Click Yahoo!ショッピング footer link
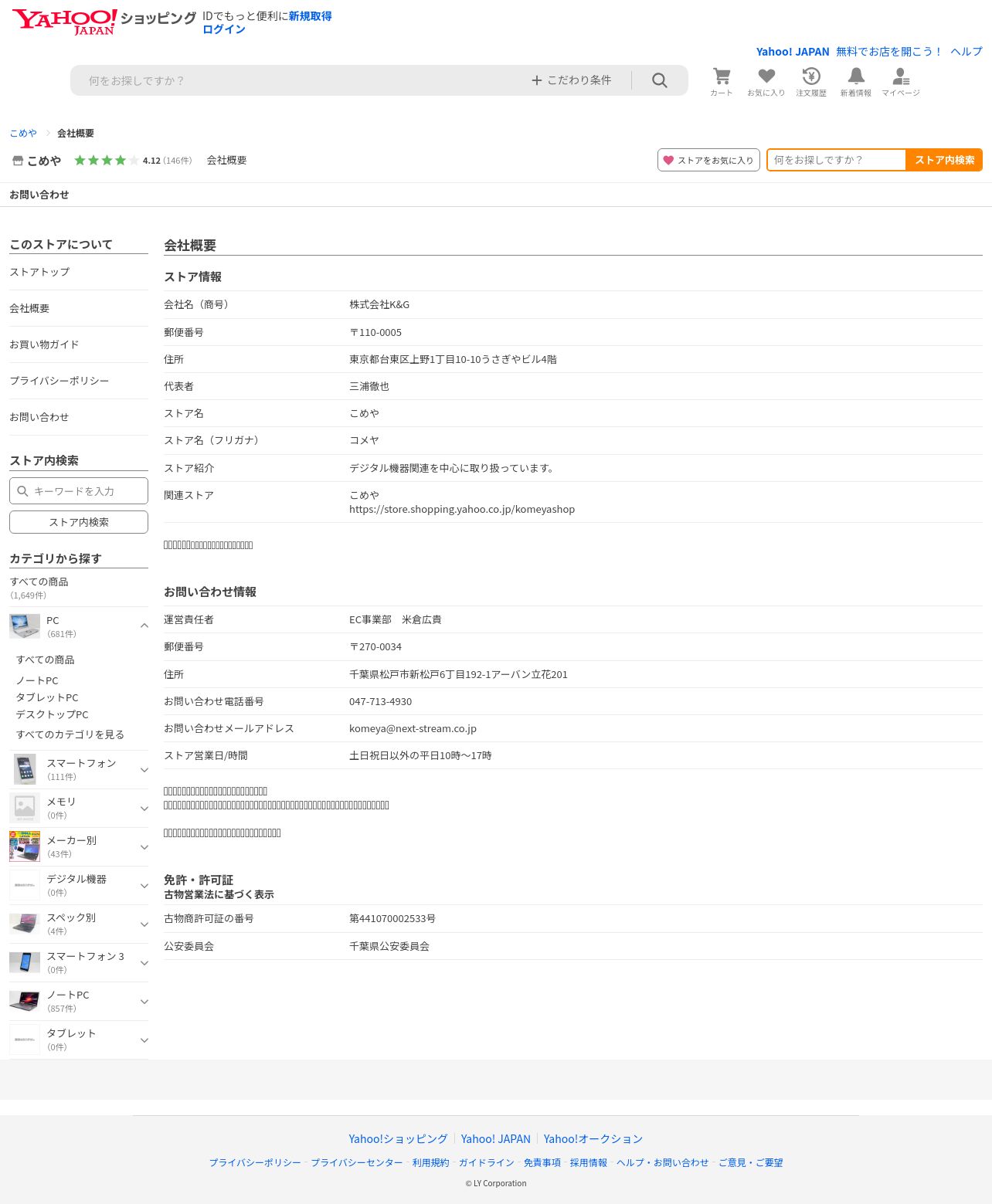The width and height of the screenshot is (992, 1204). [398, 1139]
